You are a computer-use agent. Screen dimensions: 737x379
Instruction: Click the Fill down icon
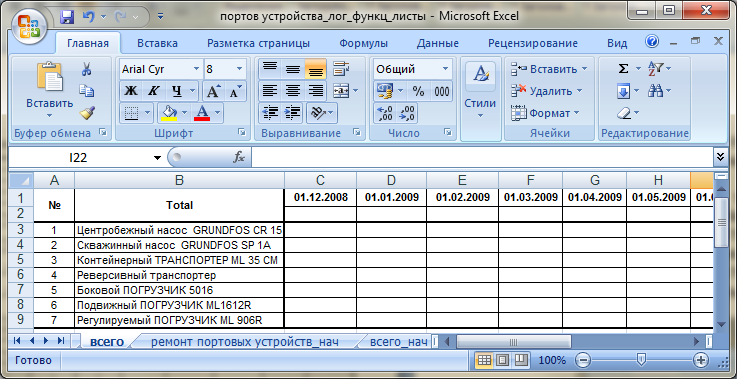click(624, 91)
